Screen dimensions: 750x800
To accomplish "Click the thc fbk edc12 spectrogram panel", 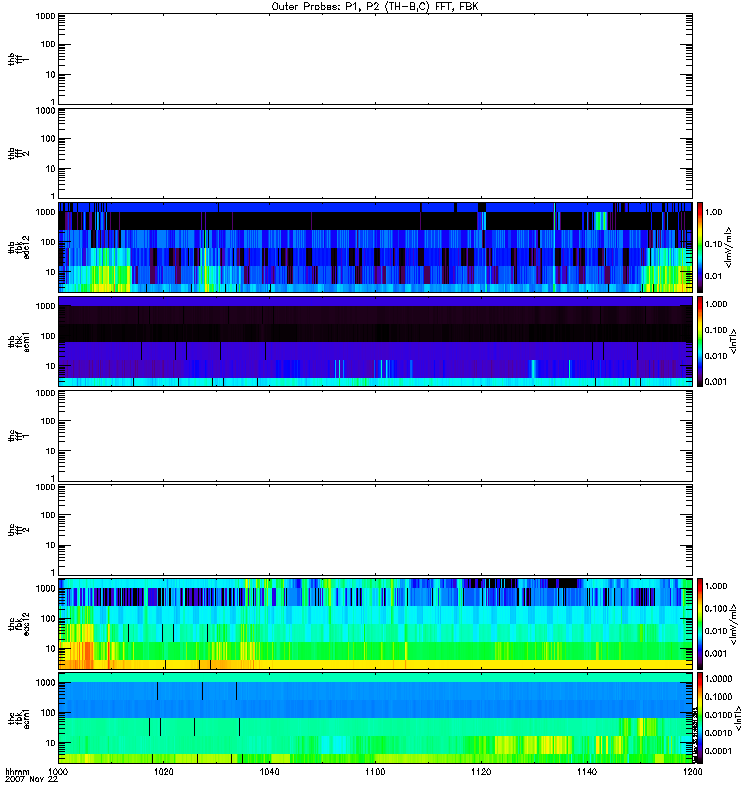I will point(374,623).
